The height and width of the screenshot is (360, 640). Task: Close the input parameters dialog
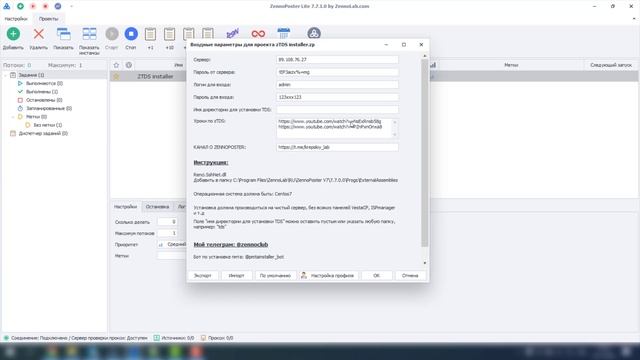coord(421,44)
